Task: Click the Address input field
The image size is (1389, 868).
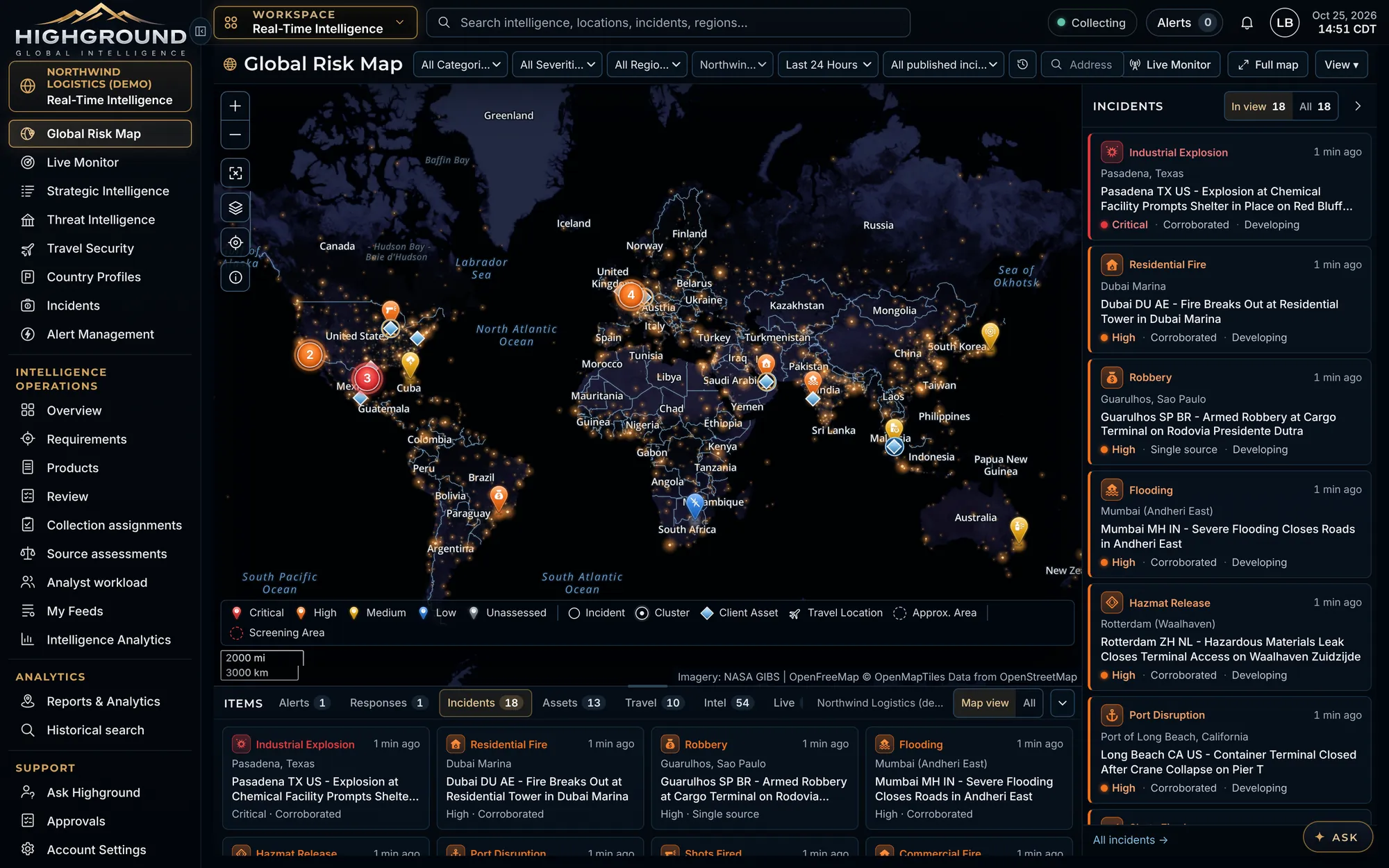Action: [1082, 65]
